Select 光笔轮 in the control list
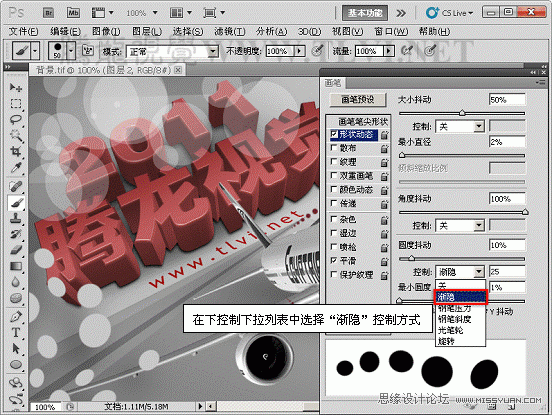This screenshot has height=415, width=552. (x=461, y=330)
